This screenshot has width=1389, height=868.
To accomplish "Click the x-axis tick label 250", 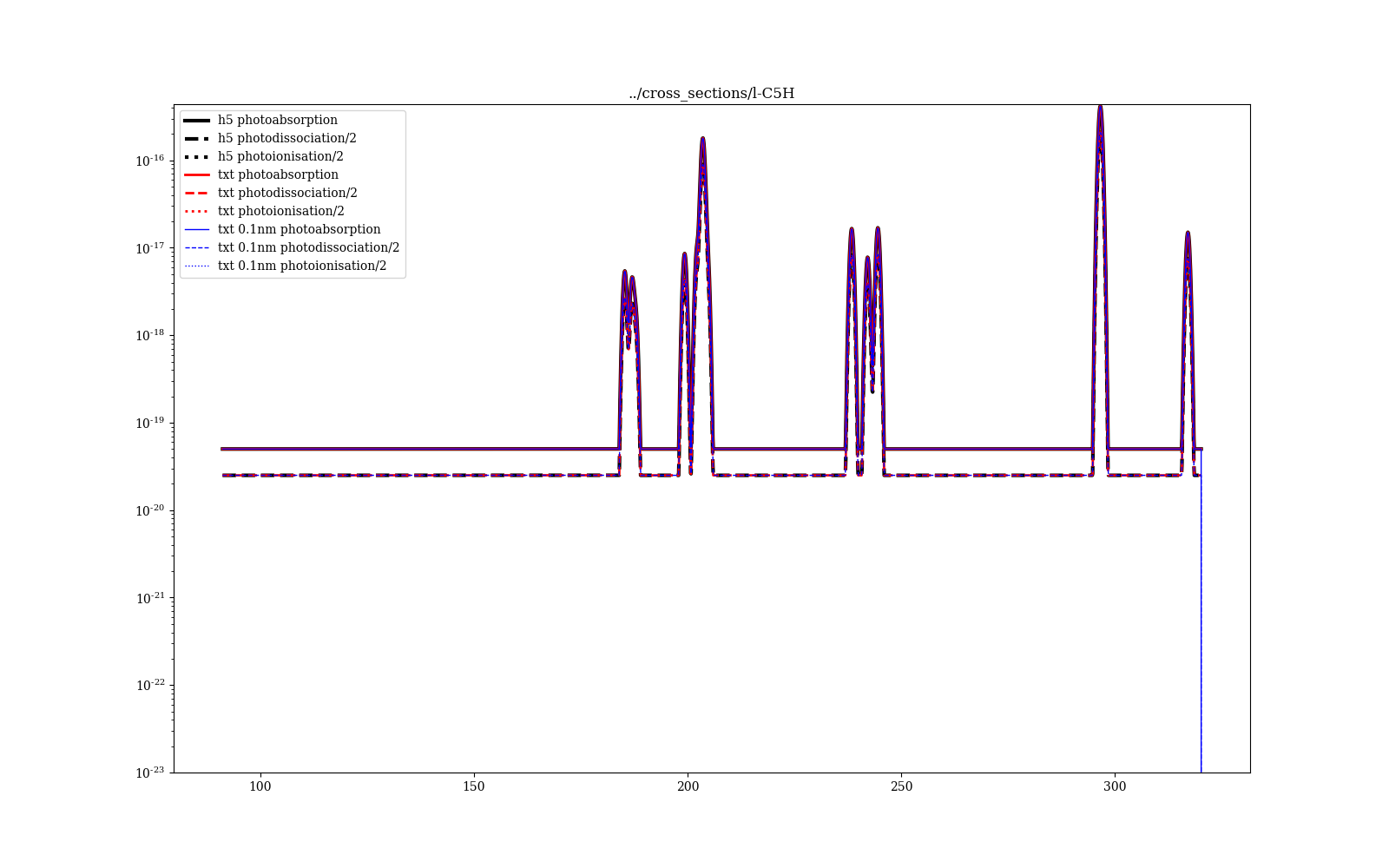I will click(x=901, y=786).
